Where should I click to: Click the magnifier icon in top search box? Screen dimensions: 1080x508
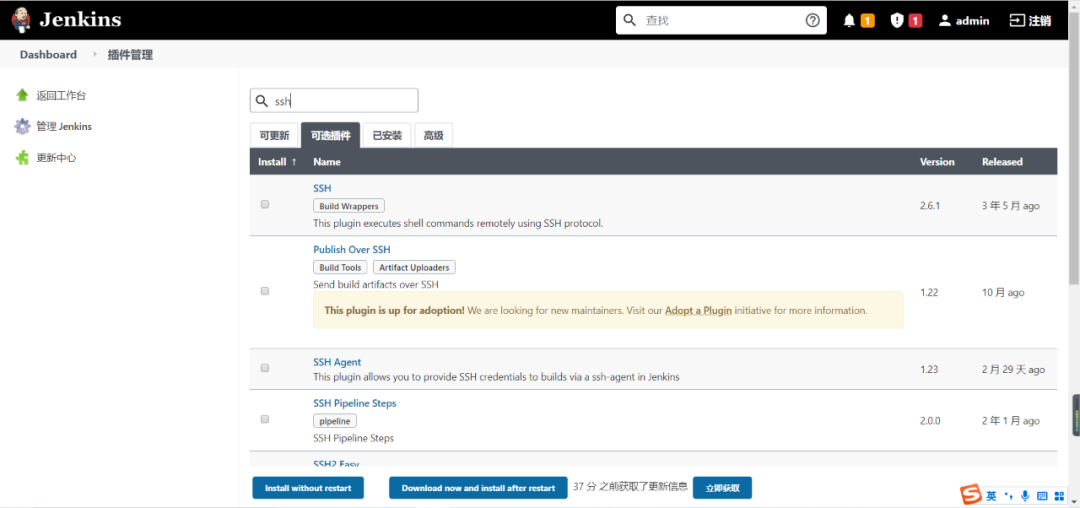630,21
